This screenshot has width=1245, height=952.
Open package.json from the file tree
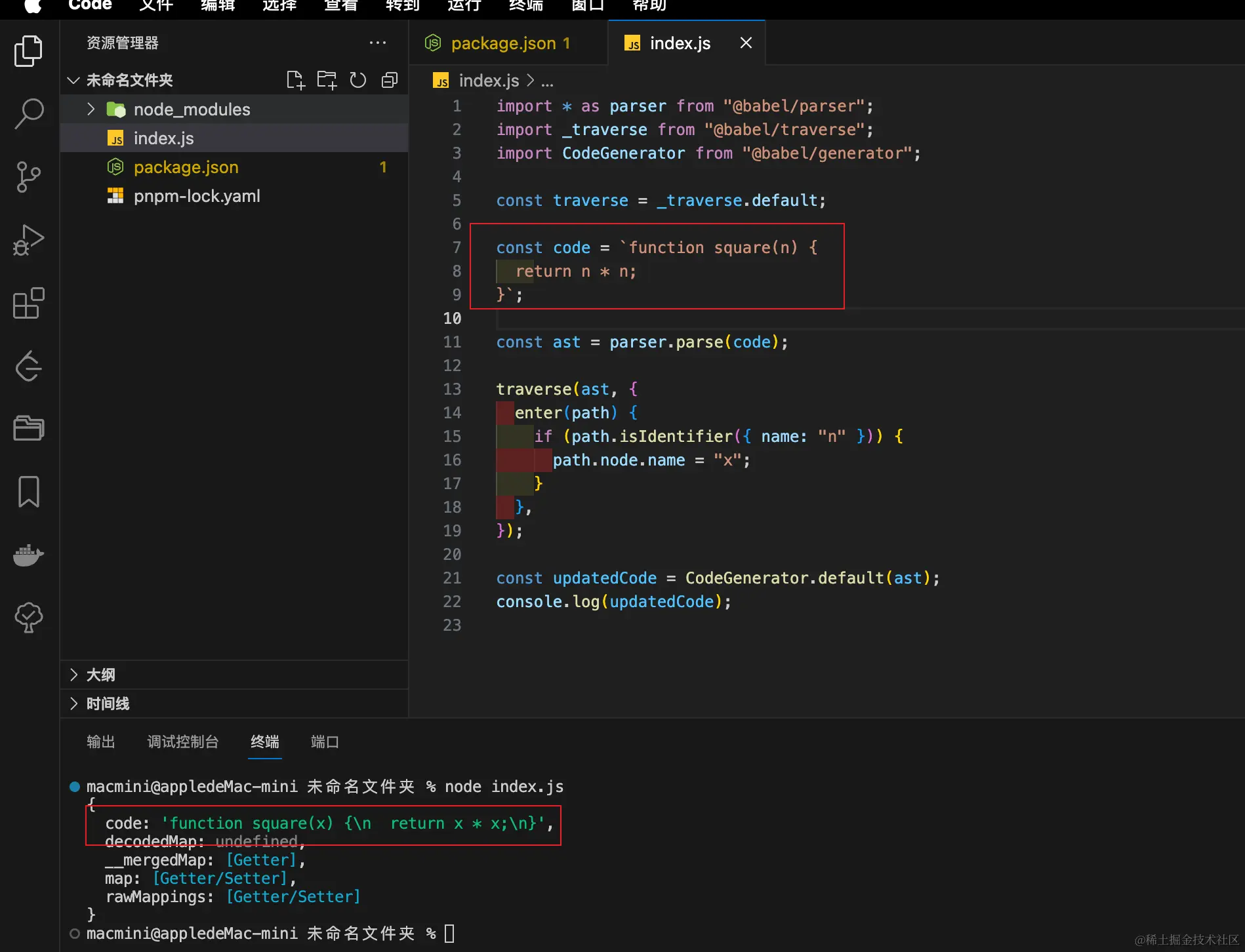(x=234, y=167)
